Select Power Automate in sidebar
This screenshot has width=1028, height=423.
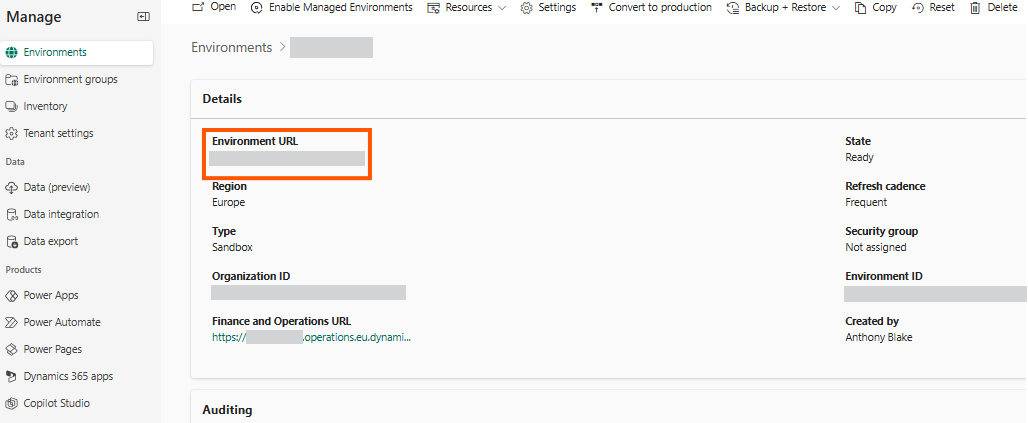click(62, 323)
